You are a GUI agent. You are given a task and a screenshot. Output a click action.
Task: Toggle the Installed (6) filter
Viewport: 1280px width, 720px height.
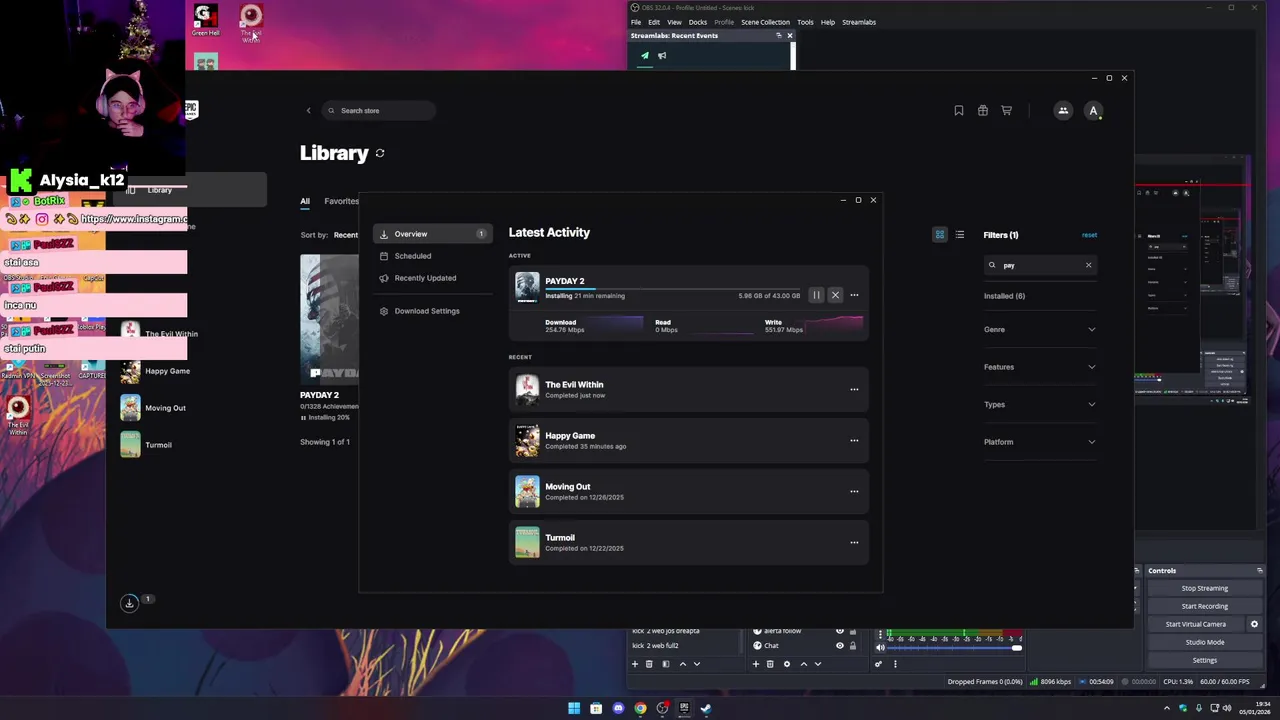(1004, 296)
